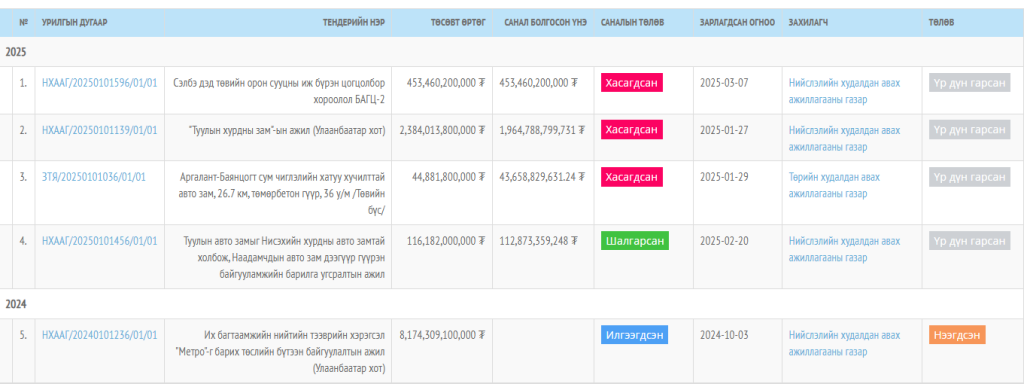Viewport: 1024px width, 384px height.
Task: Click announced date 2024-10-03
Action: (724, 335)
